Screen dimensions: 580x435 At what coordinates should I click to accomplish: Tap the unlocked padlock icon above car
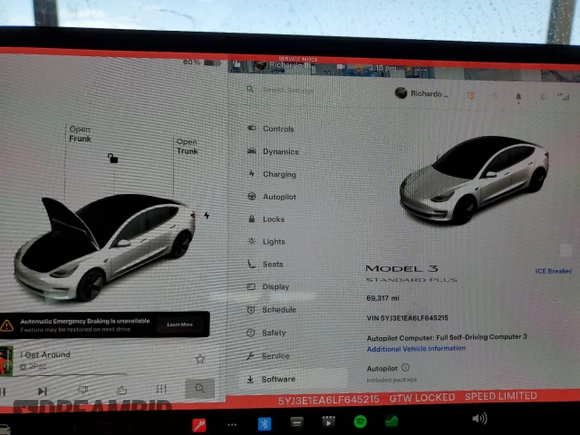[x=112, y=158]
